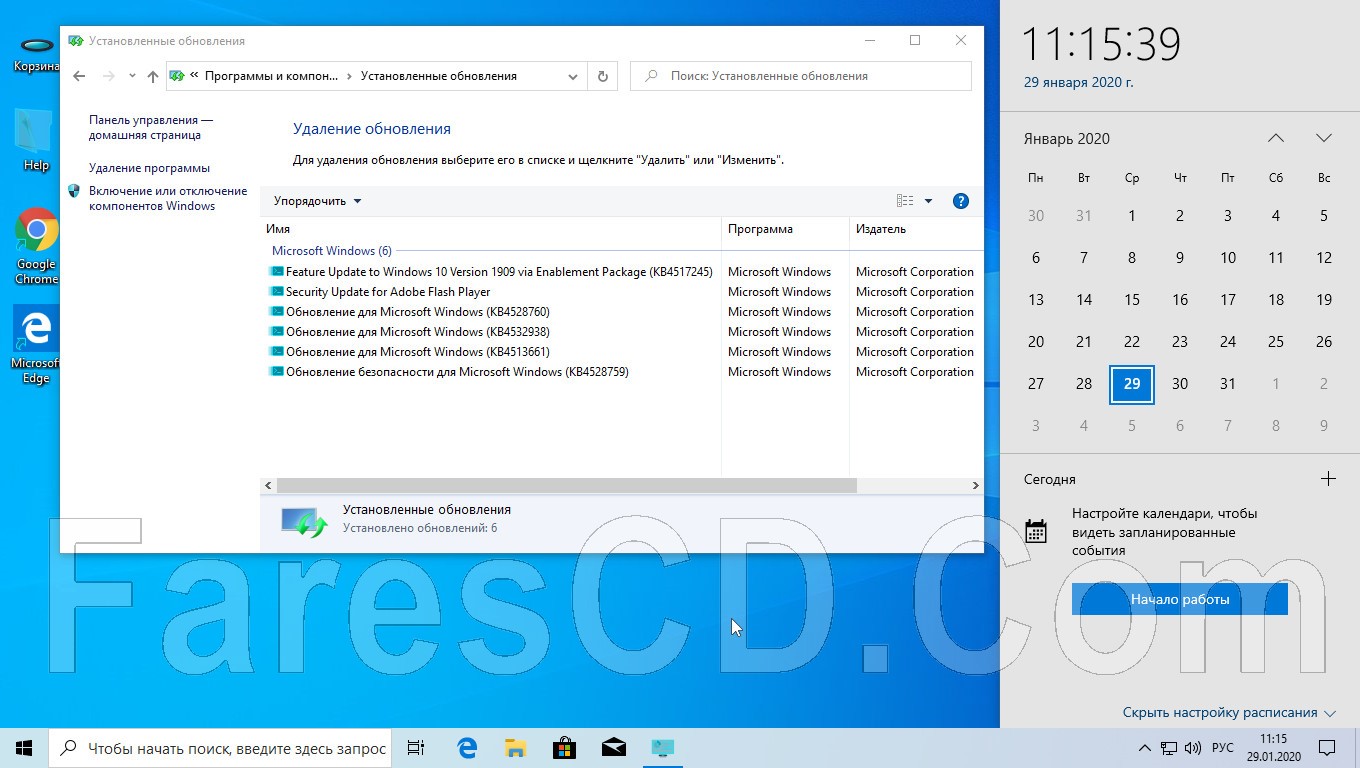Select the security update KB4528759 row
The image size is (1360, 768).
pyautogui.click(x=622, y=372)
